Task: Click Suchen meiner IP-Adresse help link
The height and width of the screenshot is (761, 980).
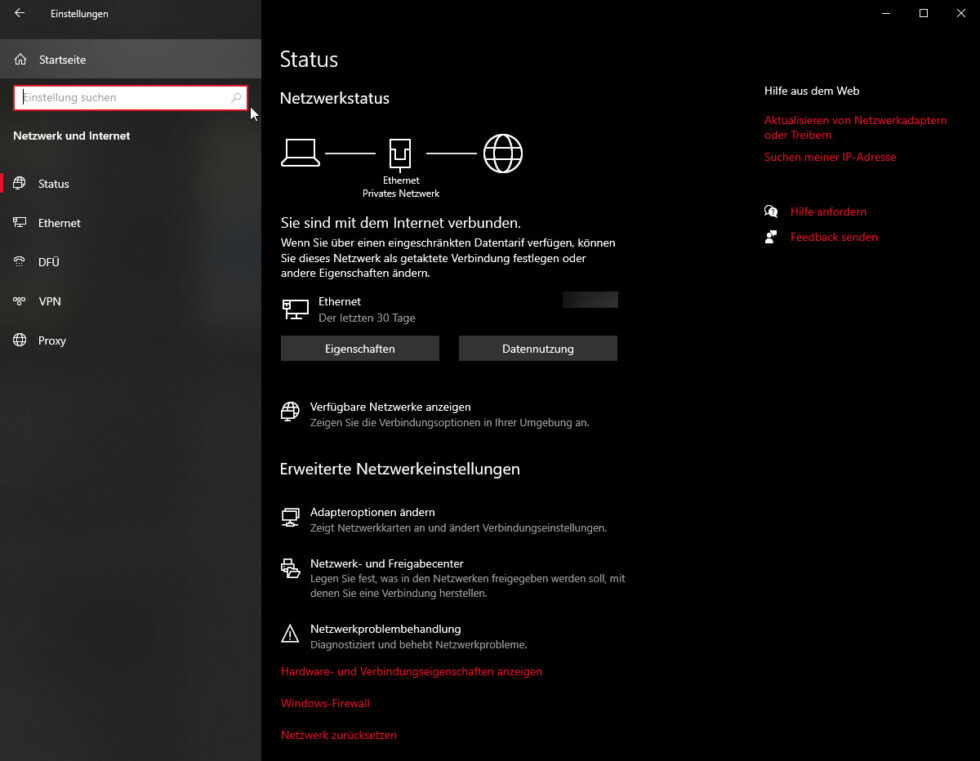Action: [x=830, y=157]
